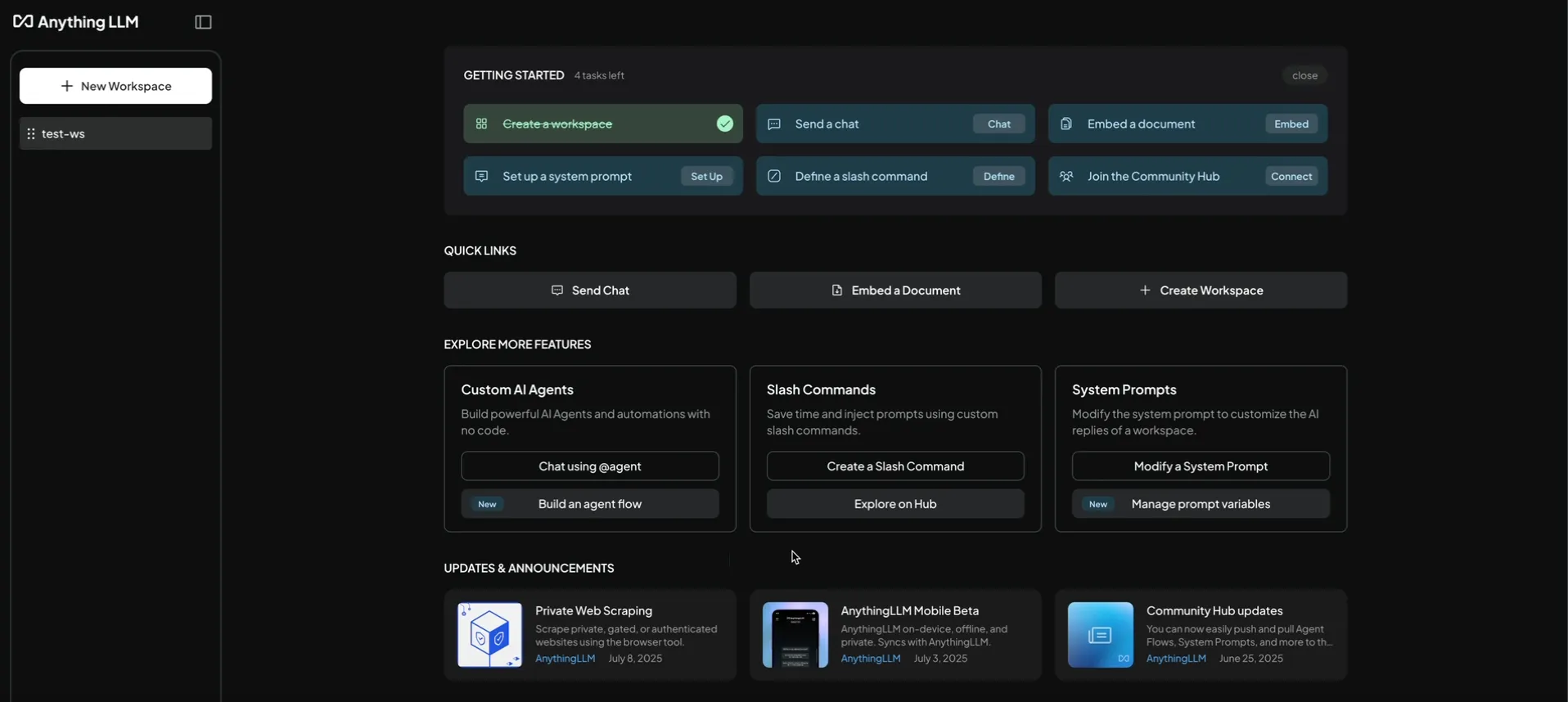Click Manage prompt variables button
This screenshot has height=702, width=1568.
tap(1201, 504)
